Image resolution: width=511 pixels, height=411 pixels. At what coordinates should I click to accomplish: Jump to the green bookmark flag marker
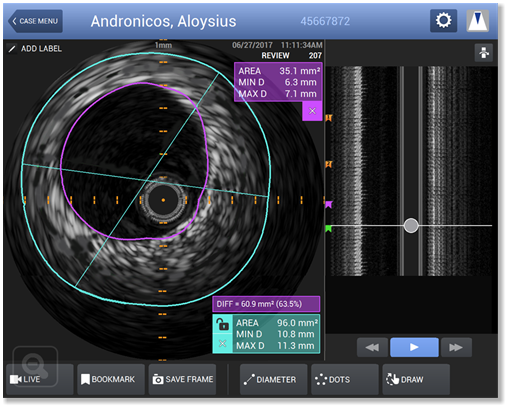329,229
